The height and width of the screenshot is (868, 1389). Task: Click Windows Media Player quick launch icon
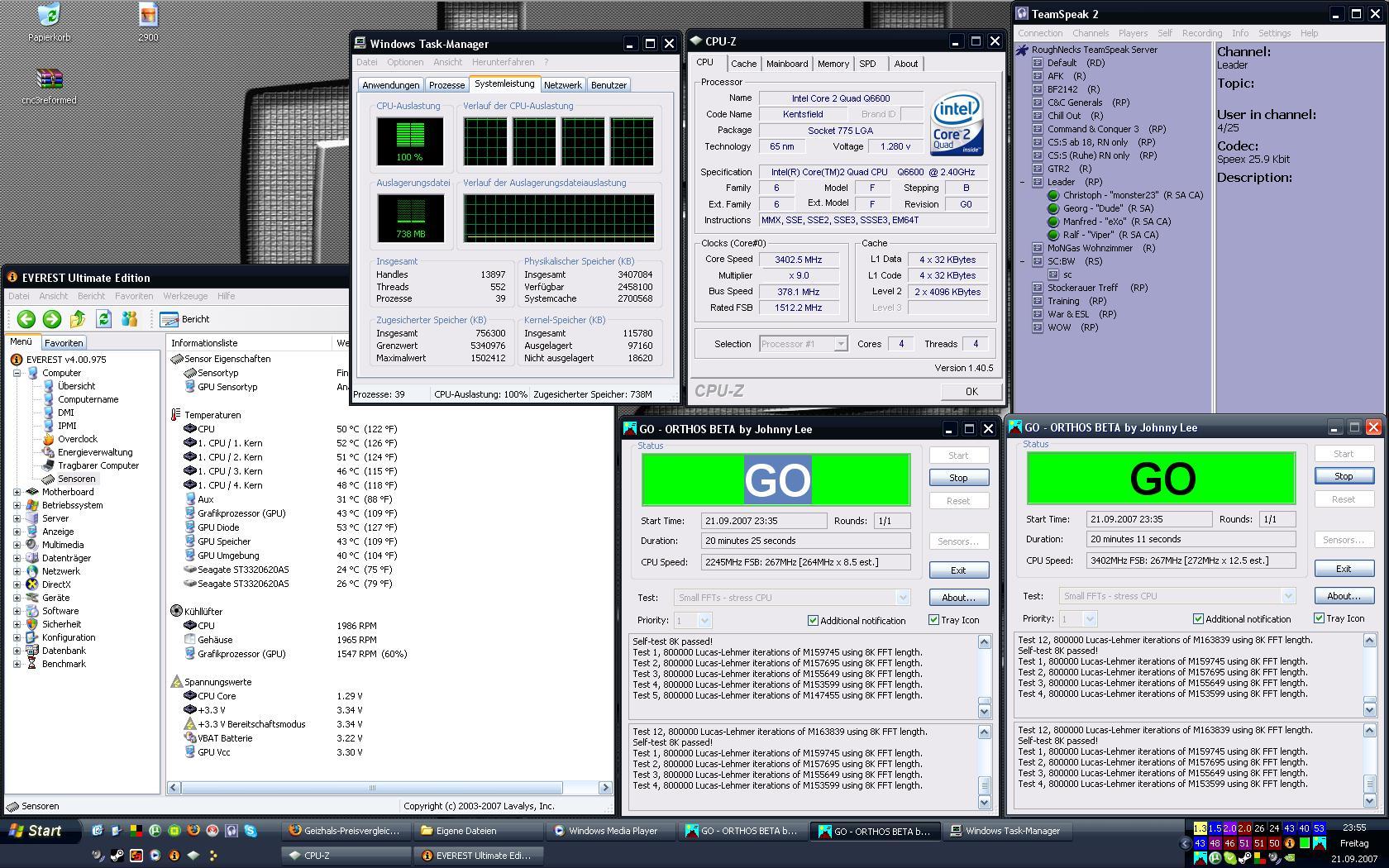pyautogui.click(x=155, y=856)
